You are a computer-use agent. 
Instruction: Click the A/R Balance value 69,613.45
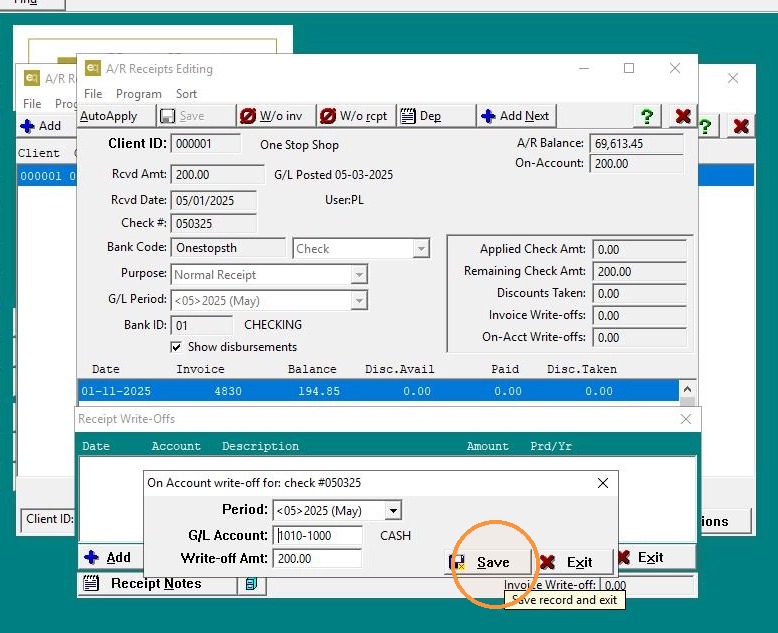[637, 144]
